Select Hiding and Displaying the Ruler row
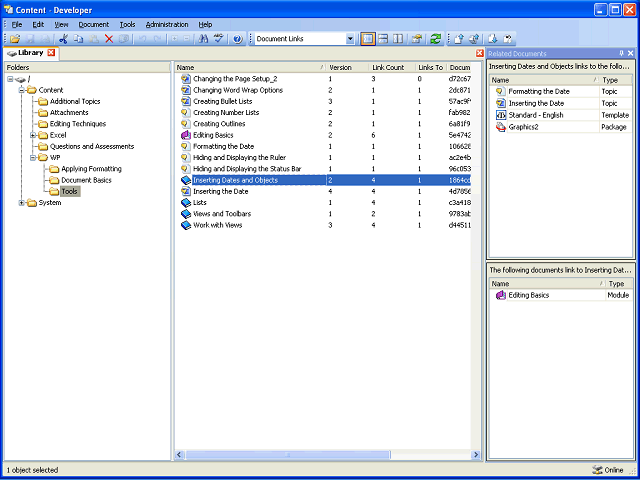640x480 pixels. (324, 158)
